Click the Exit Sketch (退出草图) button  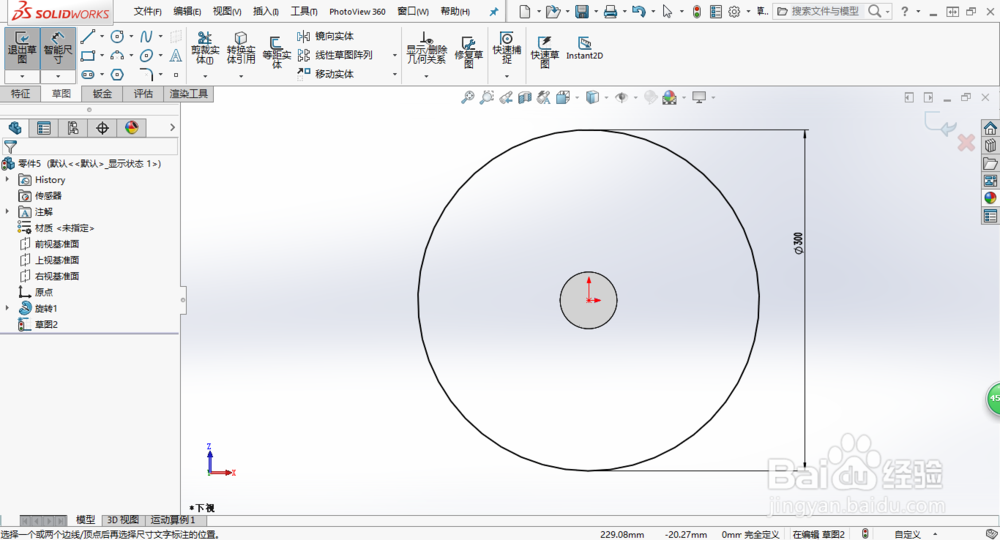(22, 48)
